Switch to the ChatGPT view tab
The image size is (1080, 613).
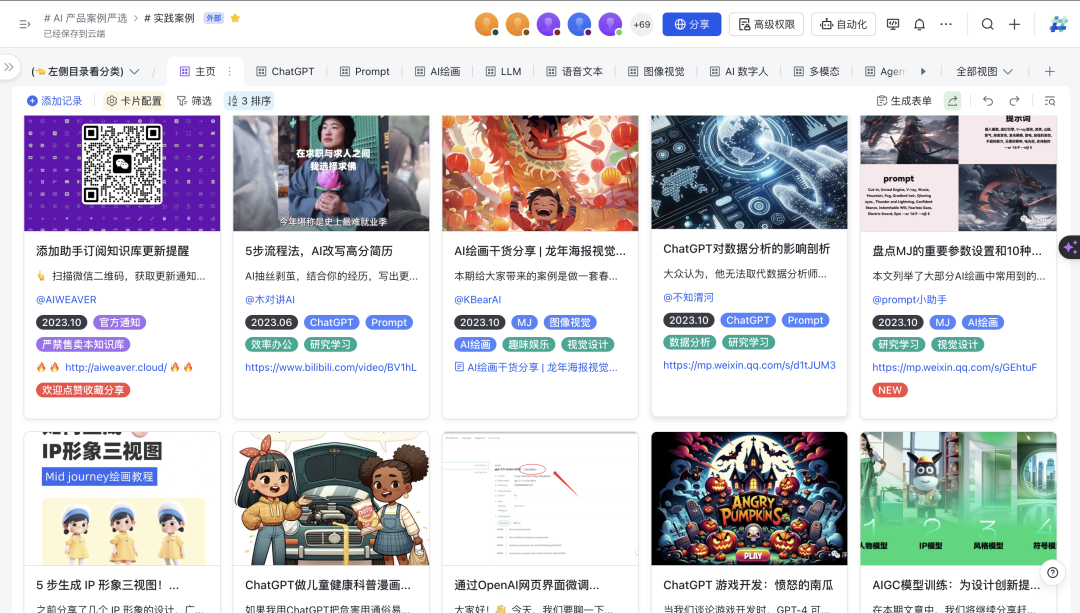(x=285, y=72)
